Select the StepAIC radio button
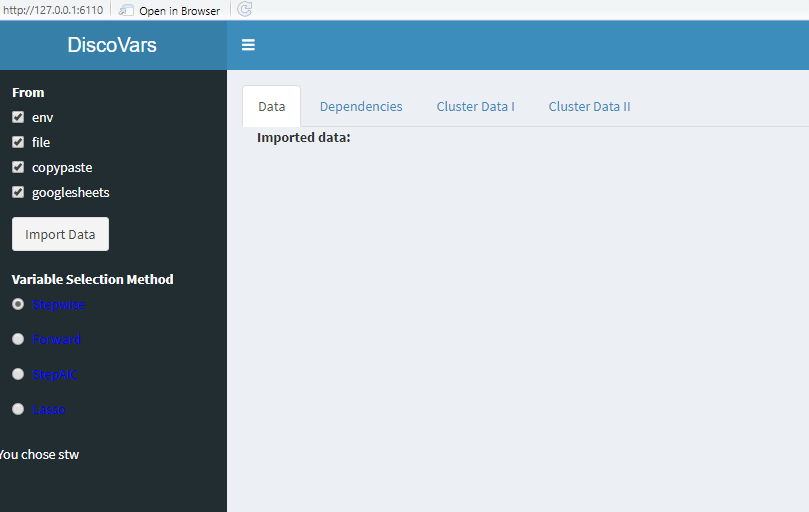This screenshot has height=512, width=809. tap(18, 374)
